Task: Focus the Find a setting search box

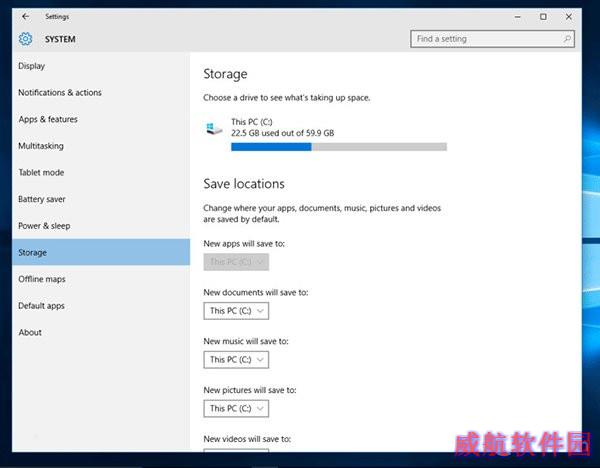Action: (x=492, y=39)
